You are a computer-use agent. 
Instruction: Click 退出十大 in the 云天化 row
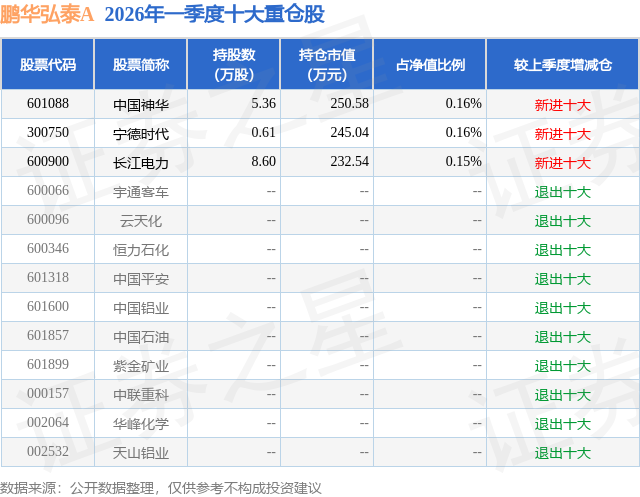click(563, 221)
